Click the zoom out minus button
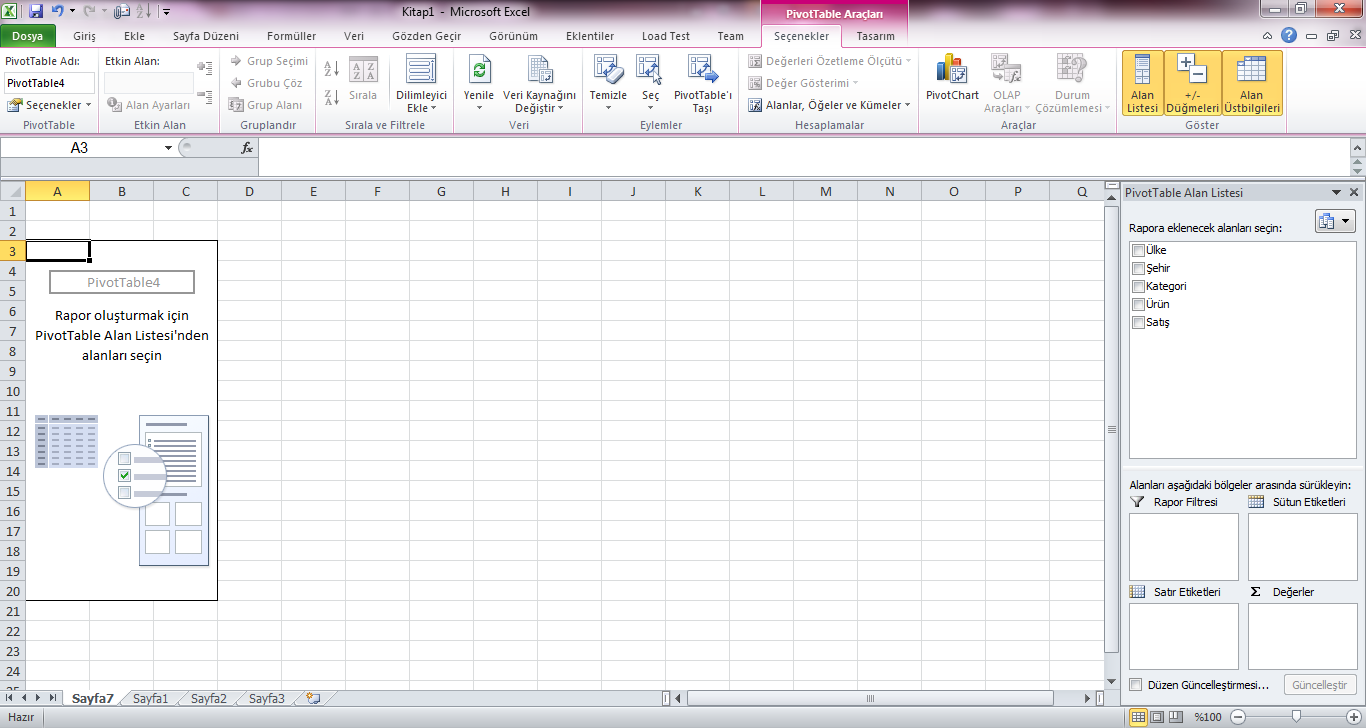Viewport: 1366px width, 728px height. coord(1238,717)
